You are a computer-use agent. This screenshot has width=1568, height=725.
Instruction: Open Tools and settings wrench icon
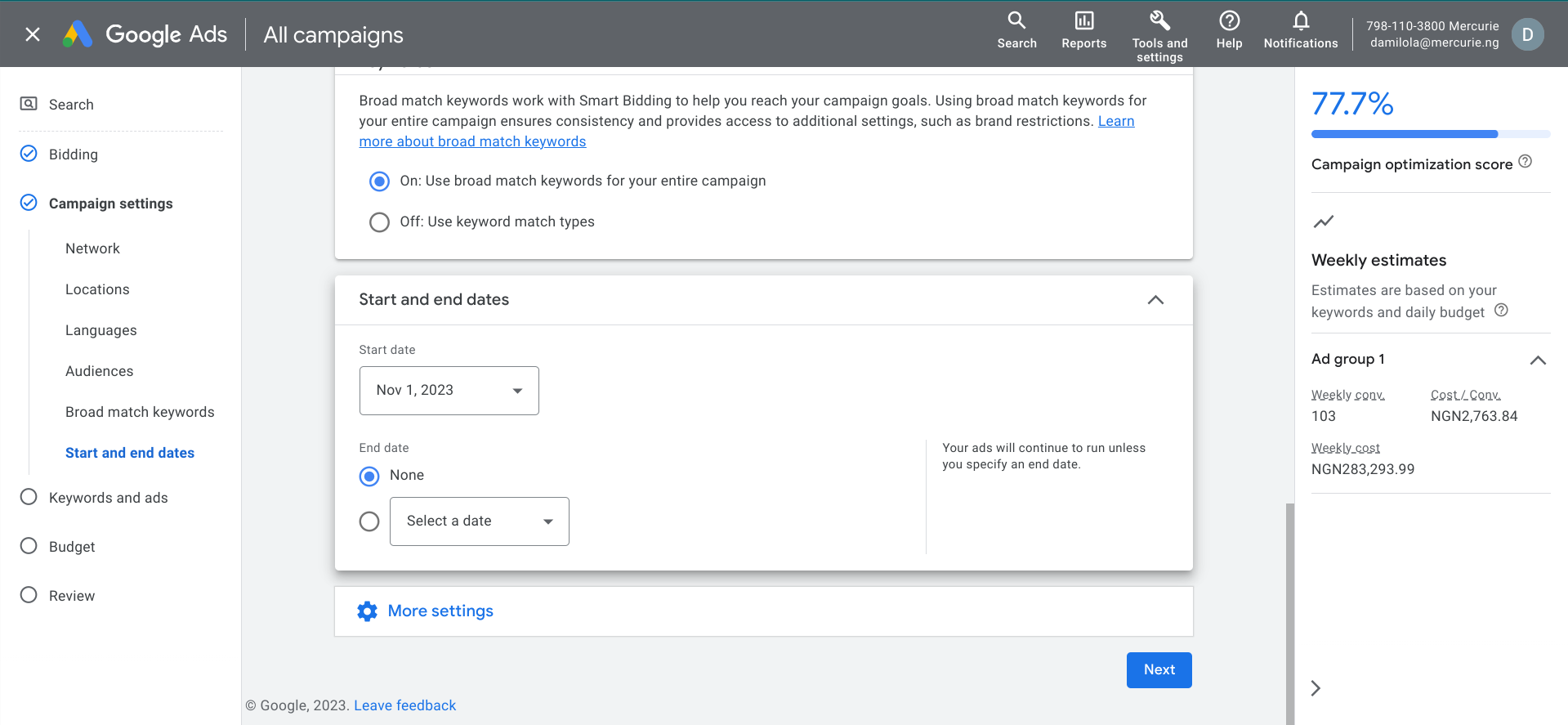1159,20
